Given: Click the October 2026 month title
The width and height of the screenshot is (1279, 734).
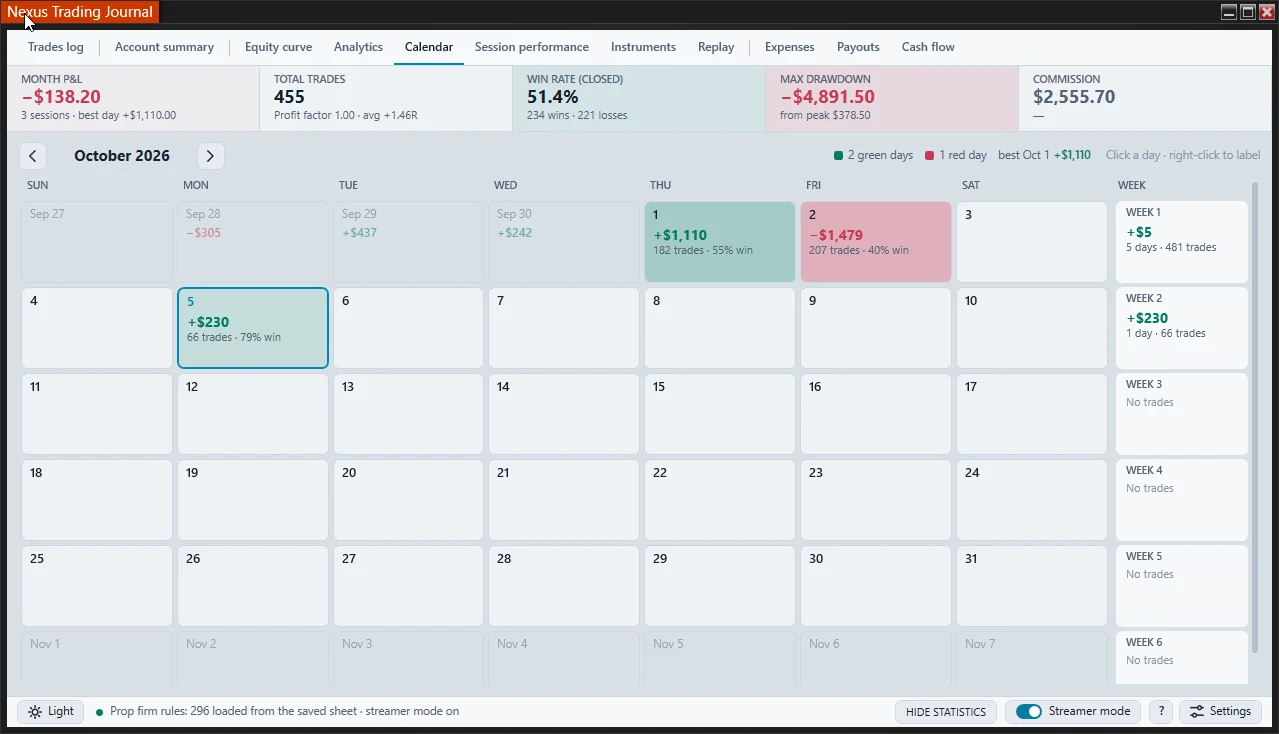Looking at the screenshot, I should tap(122, 156).
